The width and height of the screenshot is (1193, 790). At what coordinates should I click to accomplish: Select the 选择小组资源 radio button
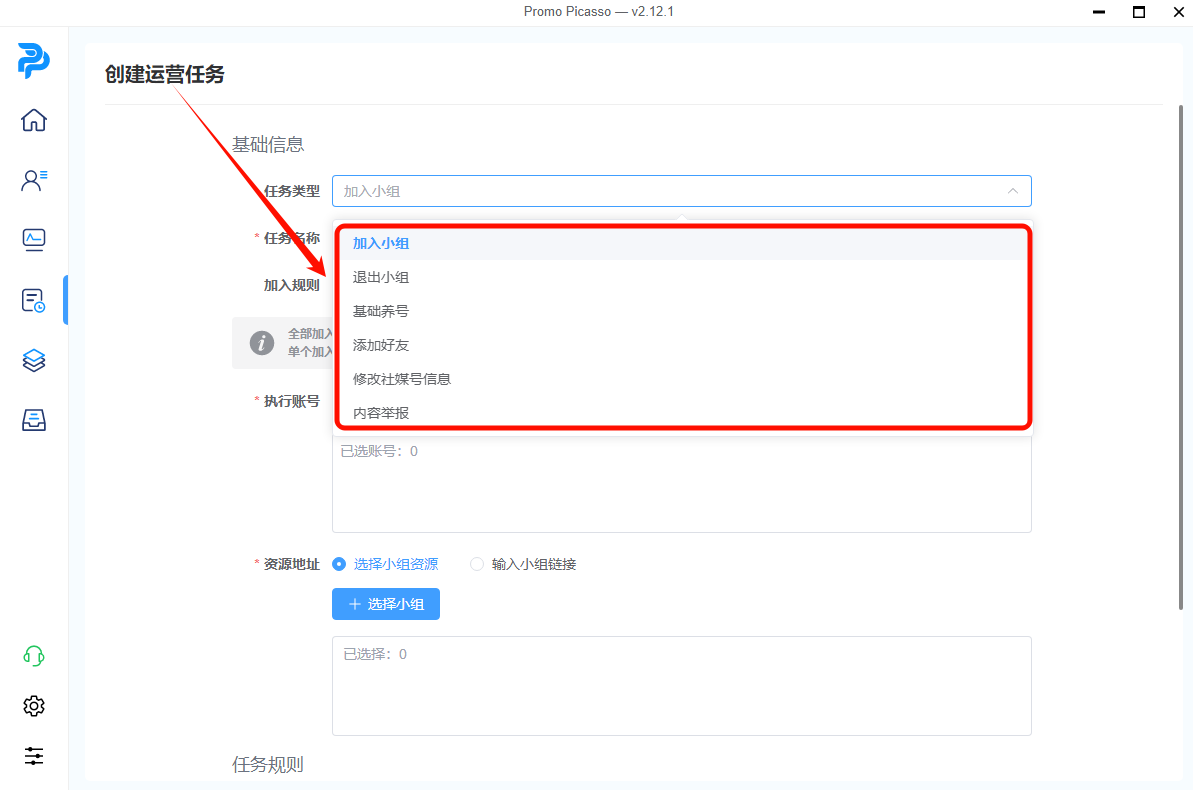click(x=339, y=564)
